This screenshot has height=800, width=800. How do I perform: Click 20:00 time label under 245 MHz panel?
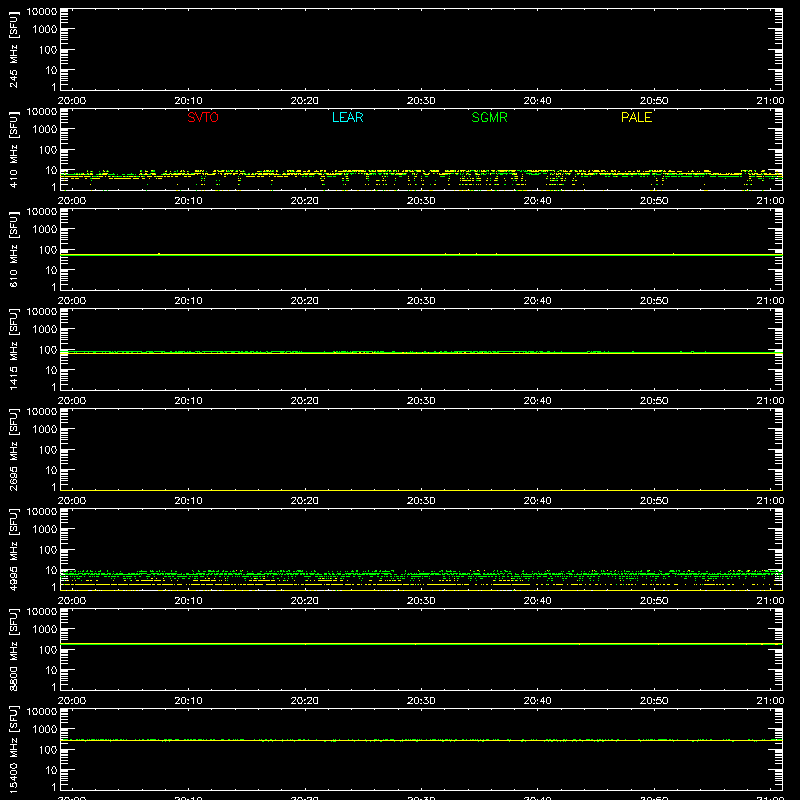[71, 101]
